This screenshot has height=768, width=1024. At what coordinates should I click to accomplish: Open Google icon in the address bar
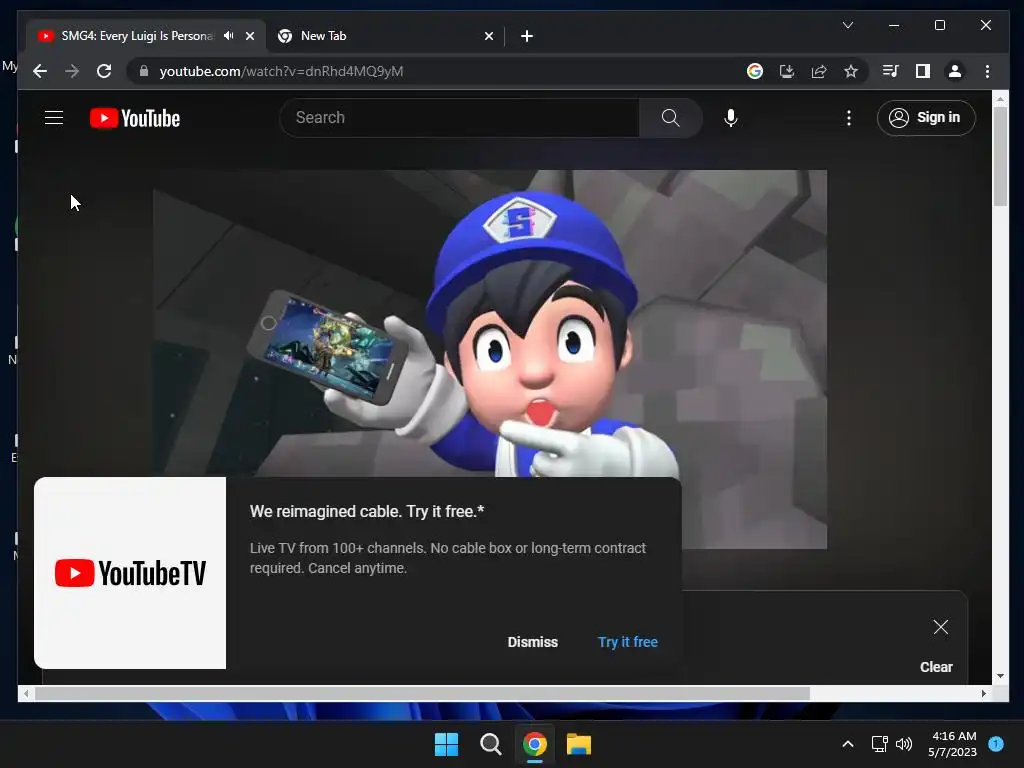click(x=755, y=71)
